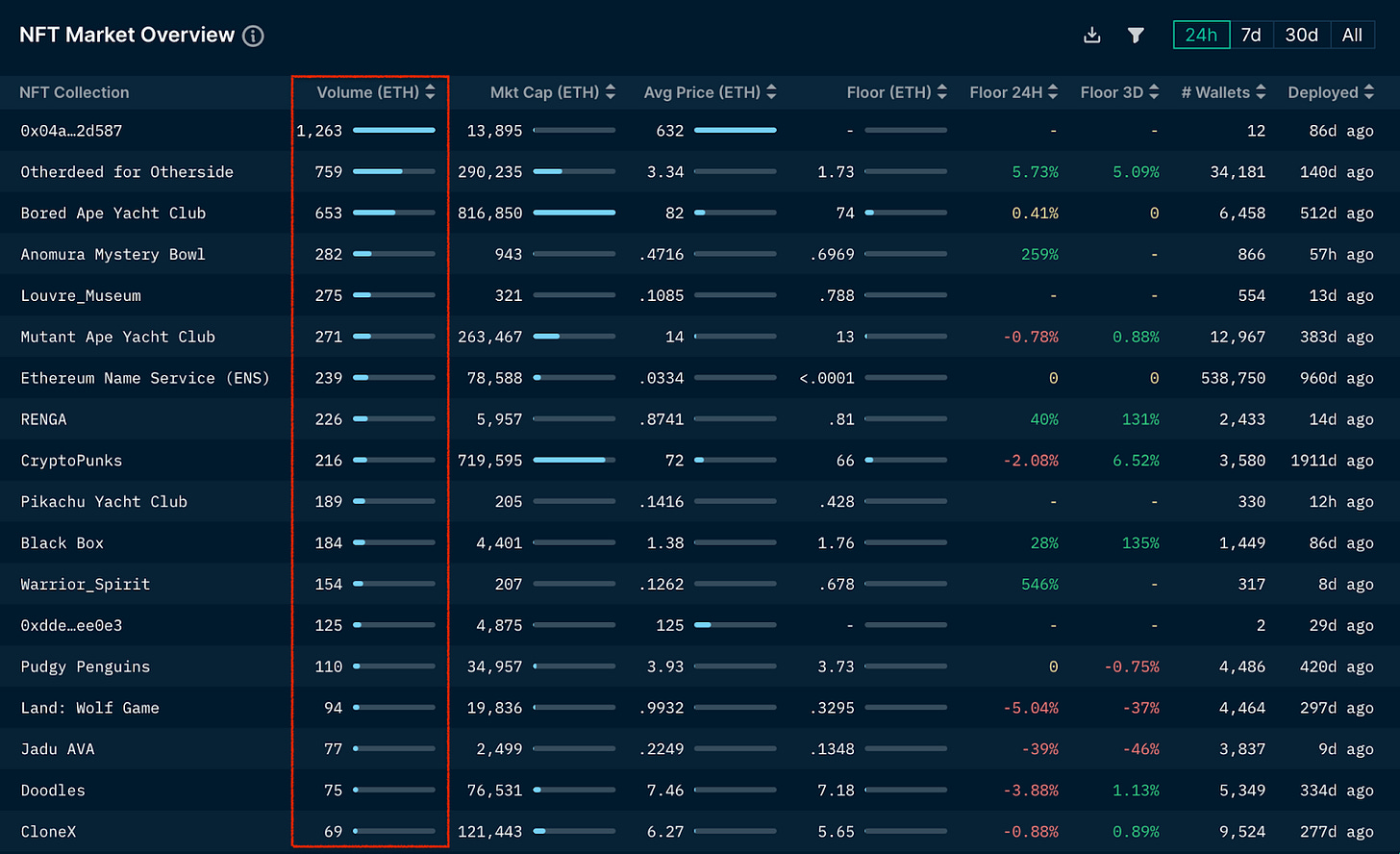Click the 7.46 average price value
1400x854 pixels.
click(665, 791)
